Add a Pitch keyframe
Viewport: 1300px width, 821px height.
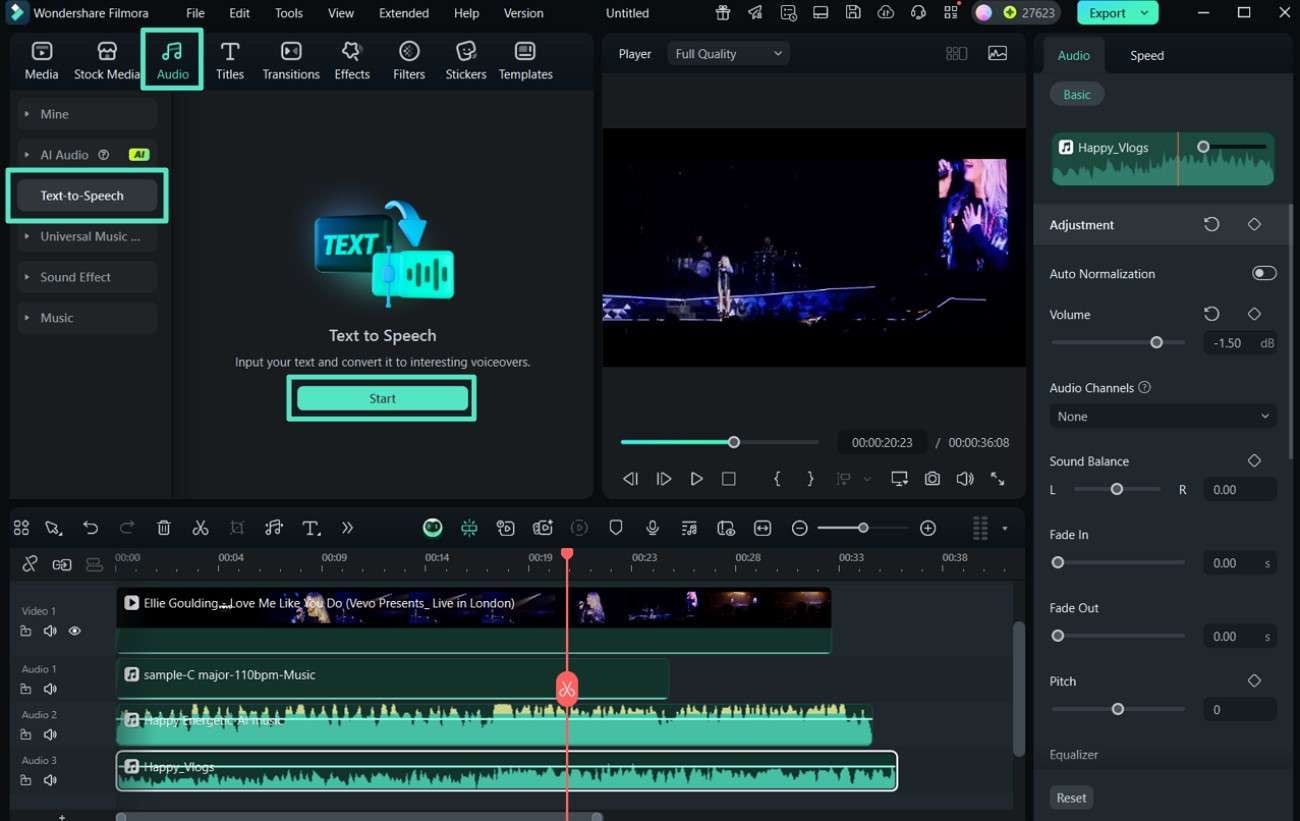(x=1254, y=681)
